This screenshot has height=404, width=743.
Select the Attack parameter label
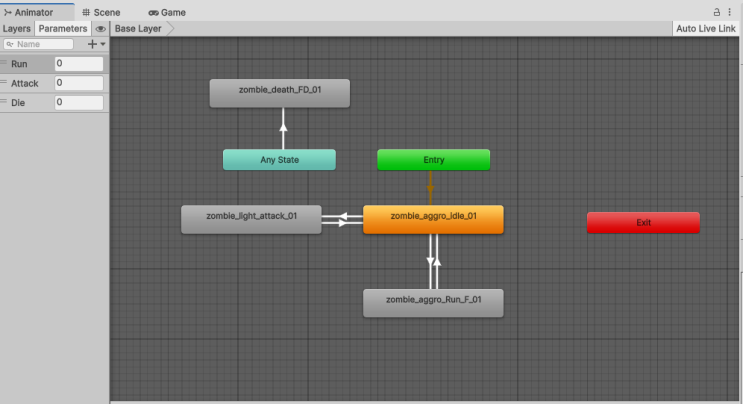[x=25, y=83]
